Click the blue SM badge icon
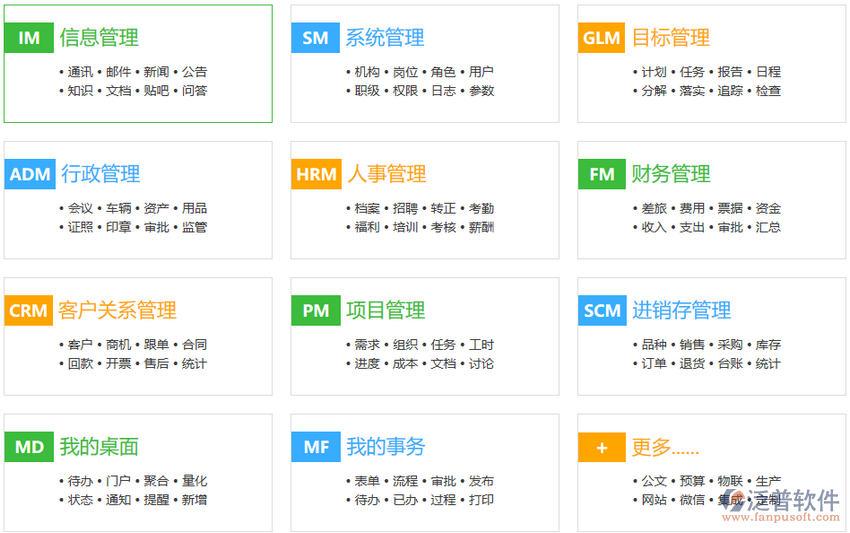 point(315,38)
